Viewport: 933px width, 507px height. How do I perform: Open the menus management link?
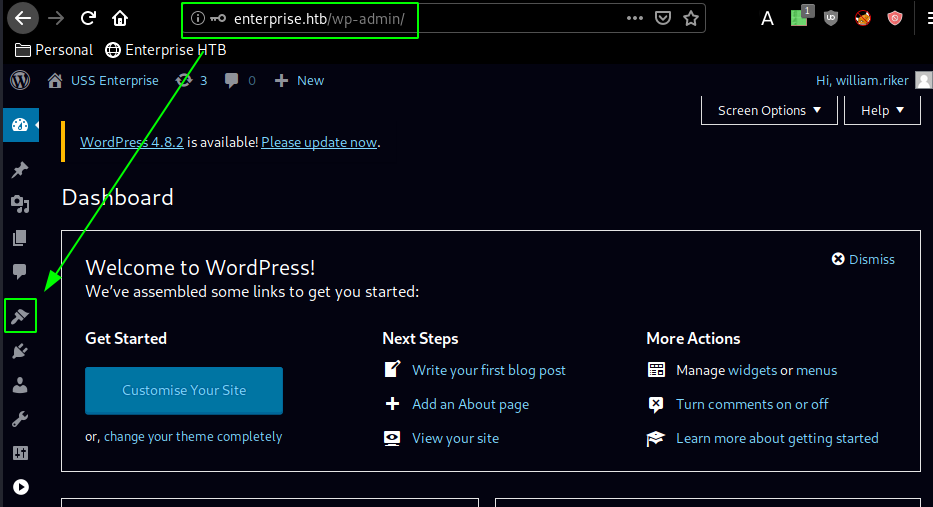[x=816, y=370]
